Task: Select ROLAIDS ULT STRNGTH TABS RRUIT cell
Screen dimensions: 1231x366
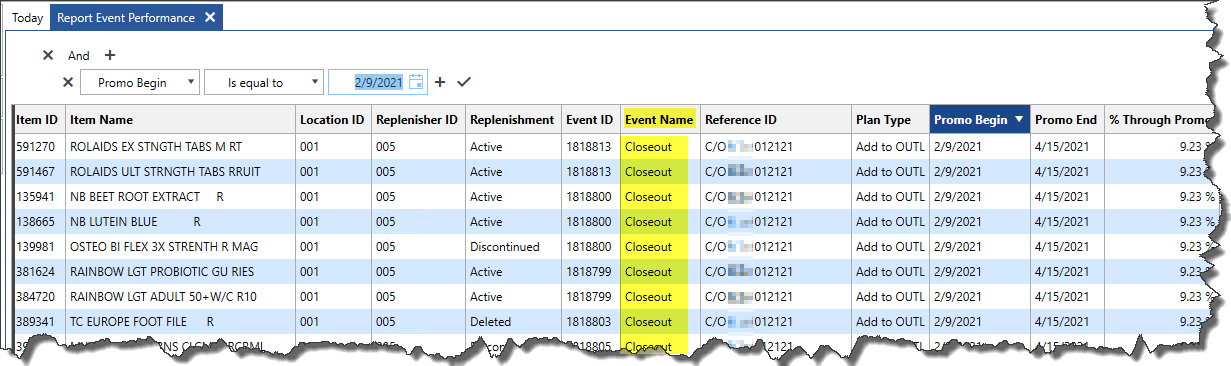Action: (x=180, y=172)
